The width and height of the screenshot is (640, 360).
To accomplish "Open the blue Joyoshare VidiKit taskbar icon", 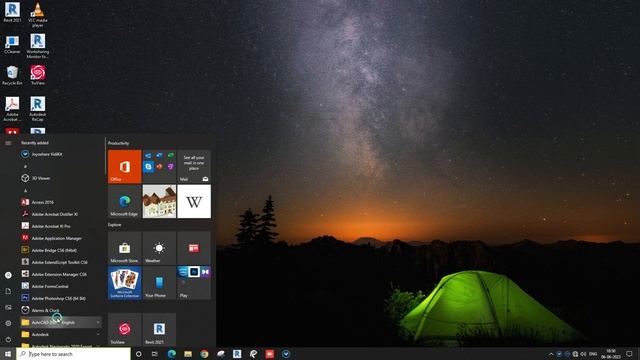I will (286, 354).
